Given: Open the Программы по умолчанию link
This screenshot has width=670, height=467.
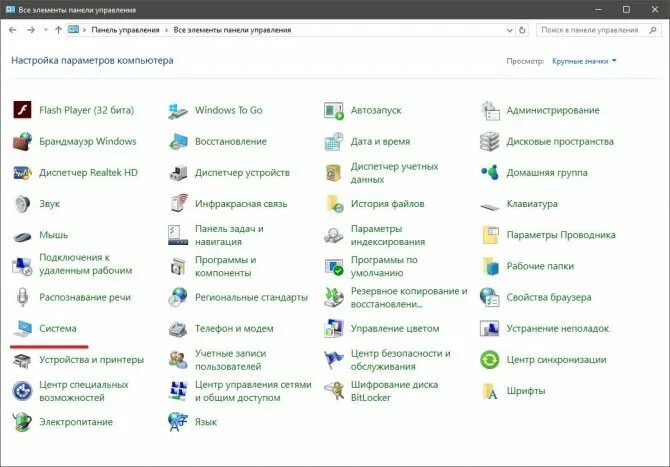Looking at the screenshot, I should tap(384, 266).
